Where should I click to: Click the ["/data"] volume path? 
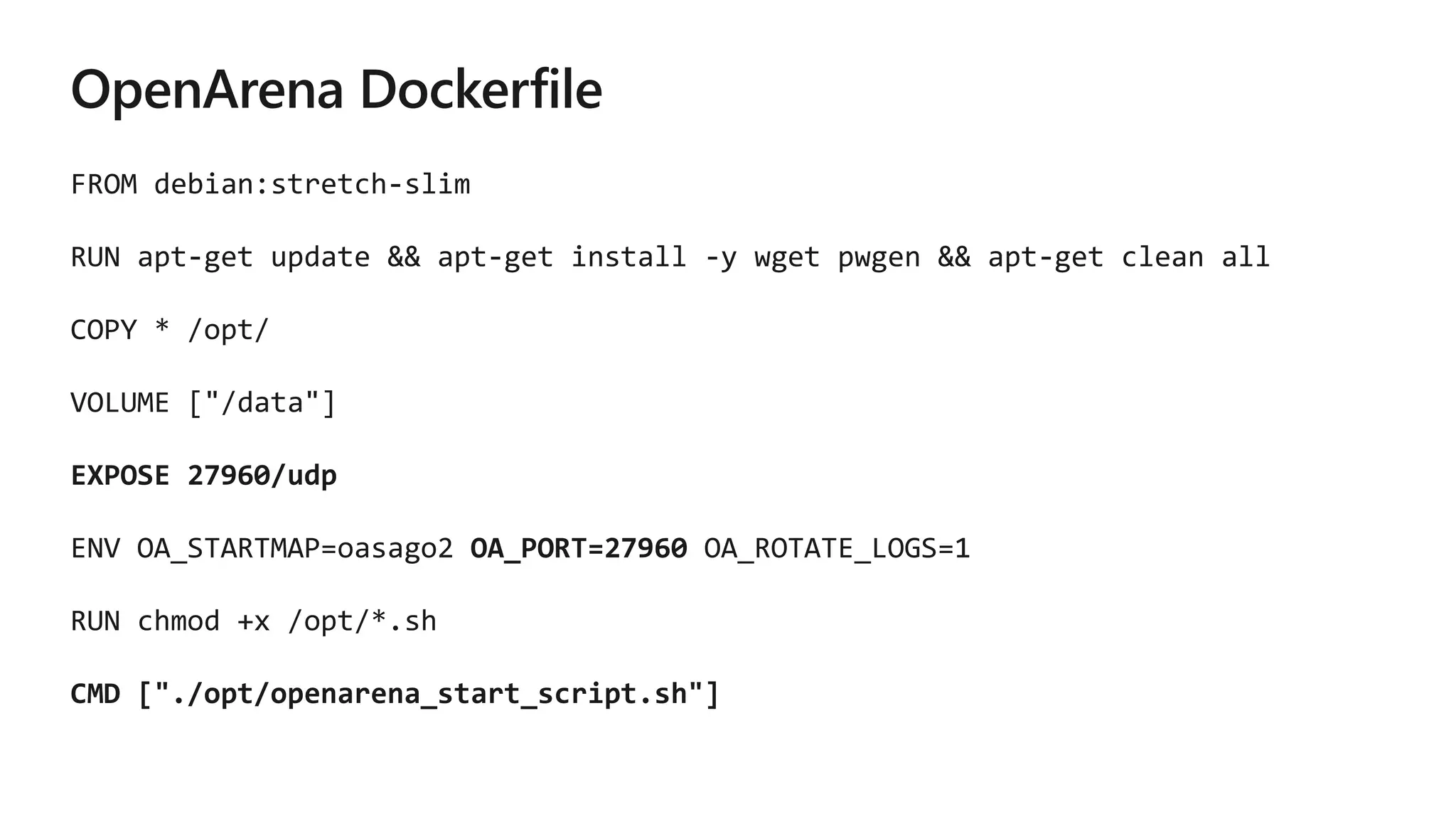pyautogui.click(x=262, y=403)
